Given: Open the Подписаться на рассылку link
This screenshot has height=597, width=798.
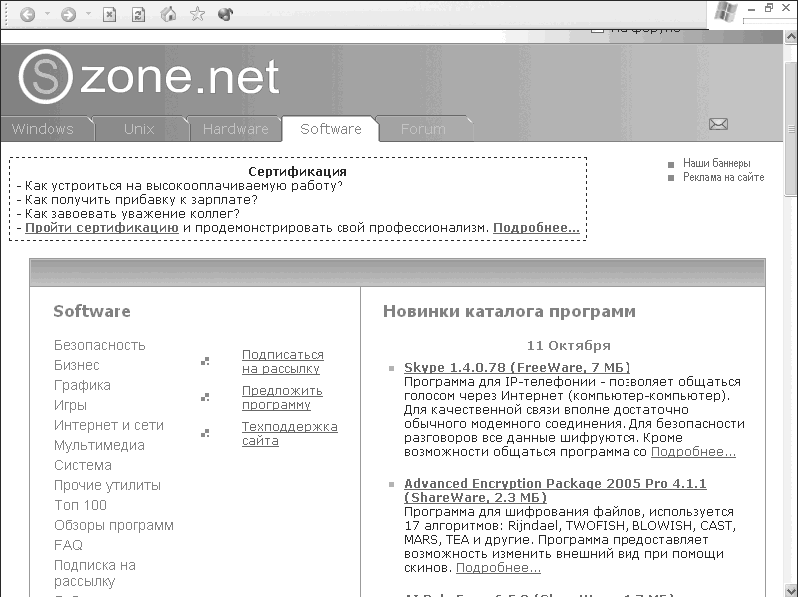Looking at the screenshot, I should pyautogui.click(x=282, y=361).
